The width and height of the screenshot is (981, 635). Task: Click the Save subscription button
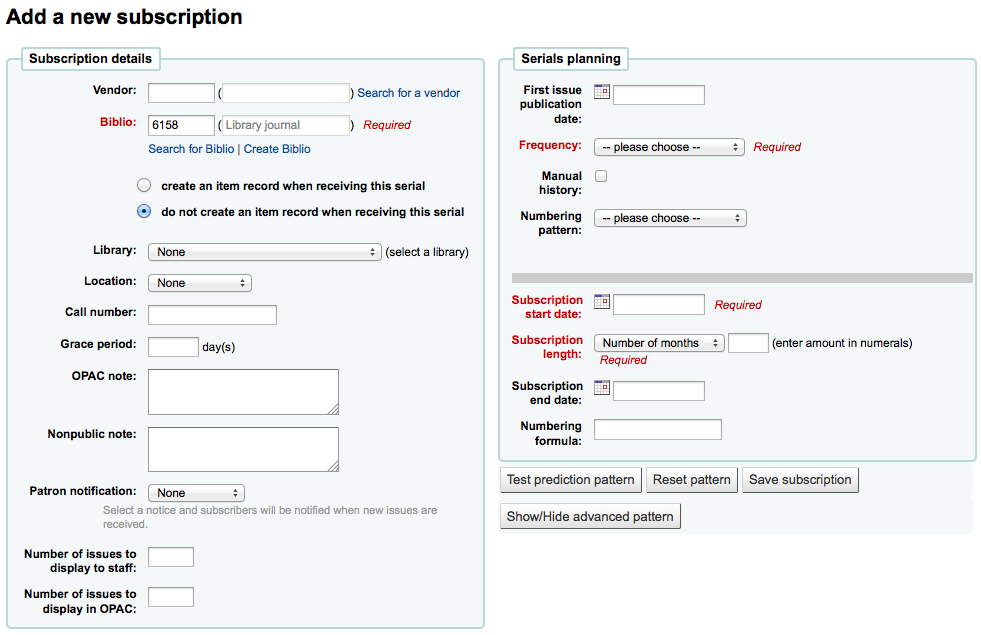click(800, 480)
